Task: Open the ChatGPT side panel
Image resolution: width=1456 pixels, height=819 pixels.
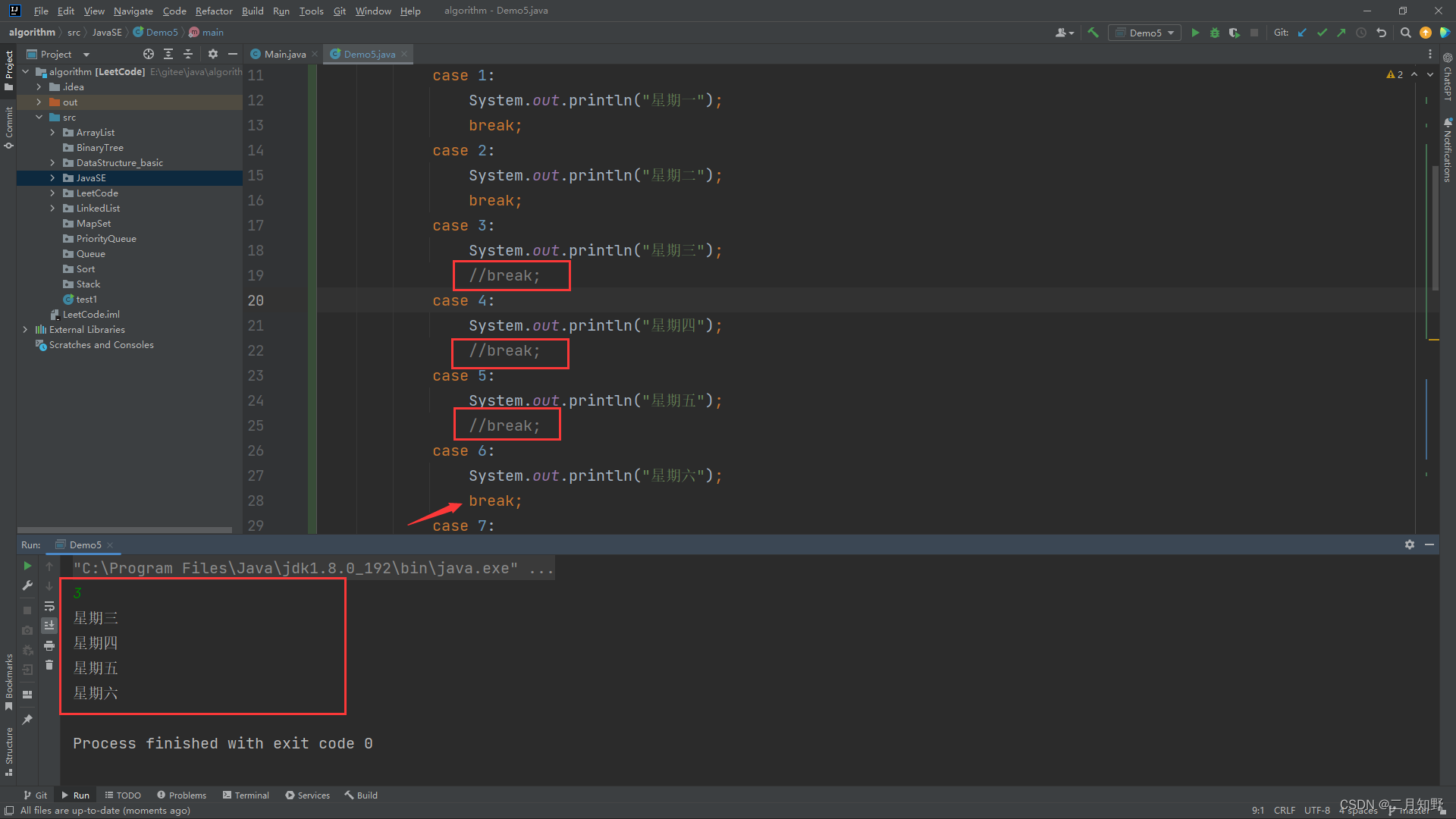Action: (x=1448, y=77)
